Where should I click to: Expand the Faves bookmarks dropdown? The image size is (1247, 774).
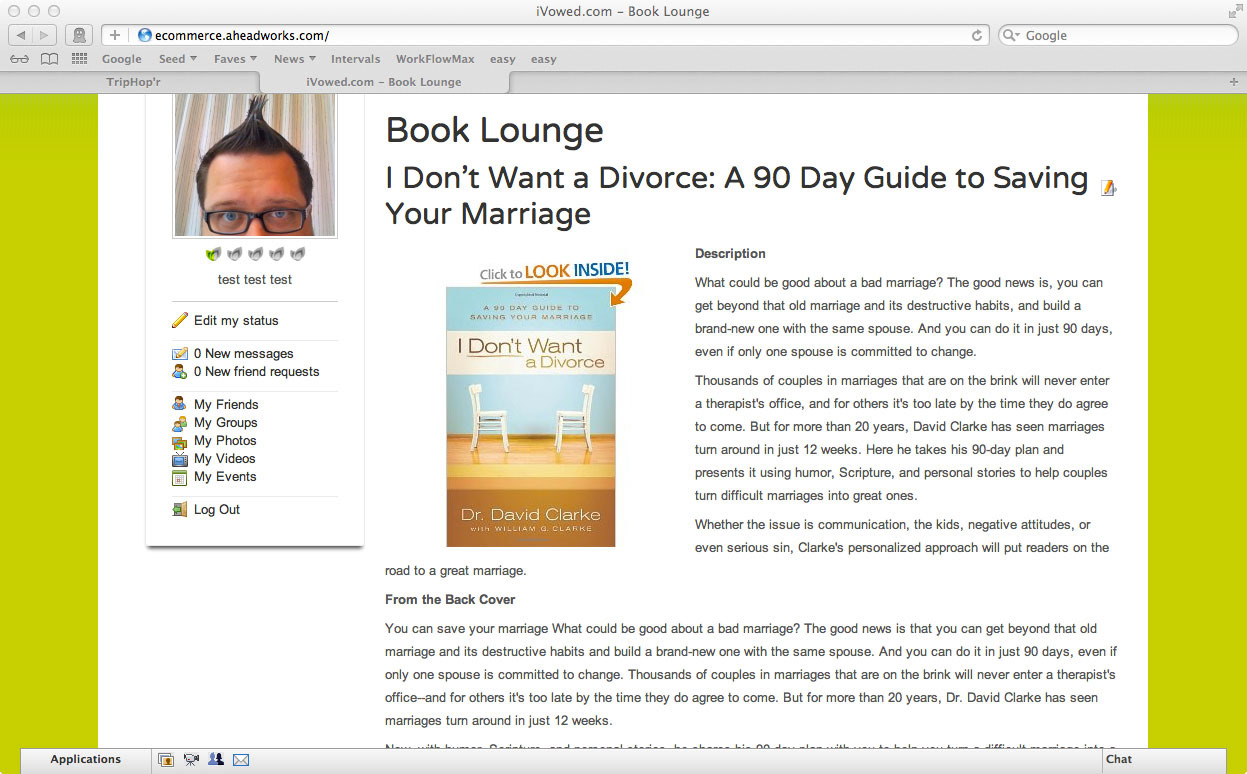(235, 59)
